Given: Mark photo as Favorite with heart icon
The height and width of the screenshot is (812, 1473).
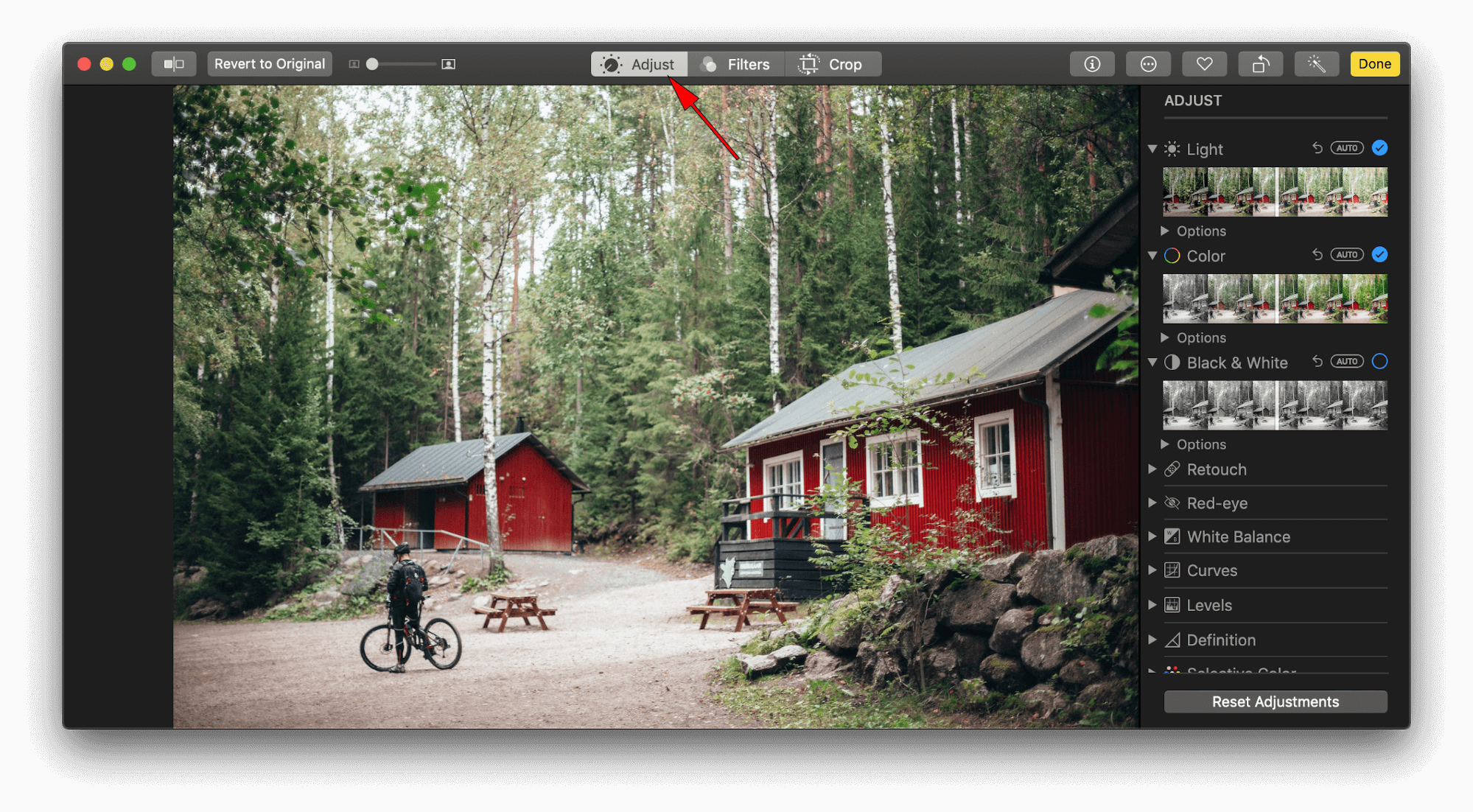Looking at the screenshot, I should tap(1204, 64).
